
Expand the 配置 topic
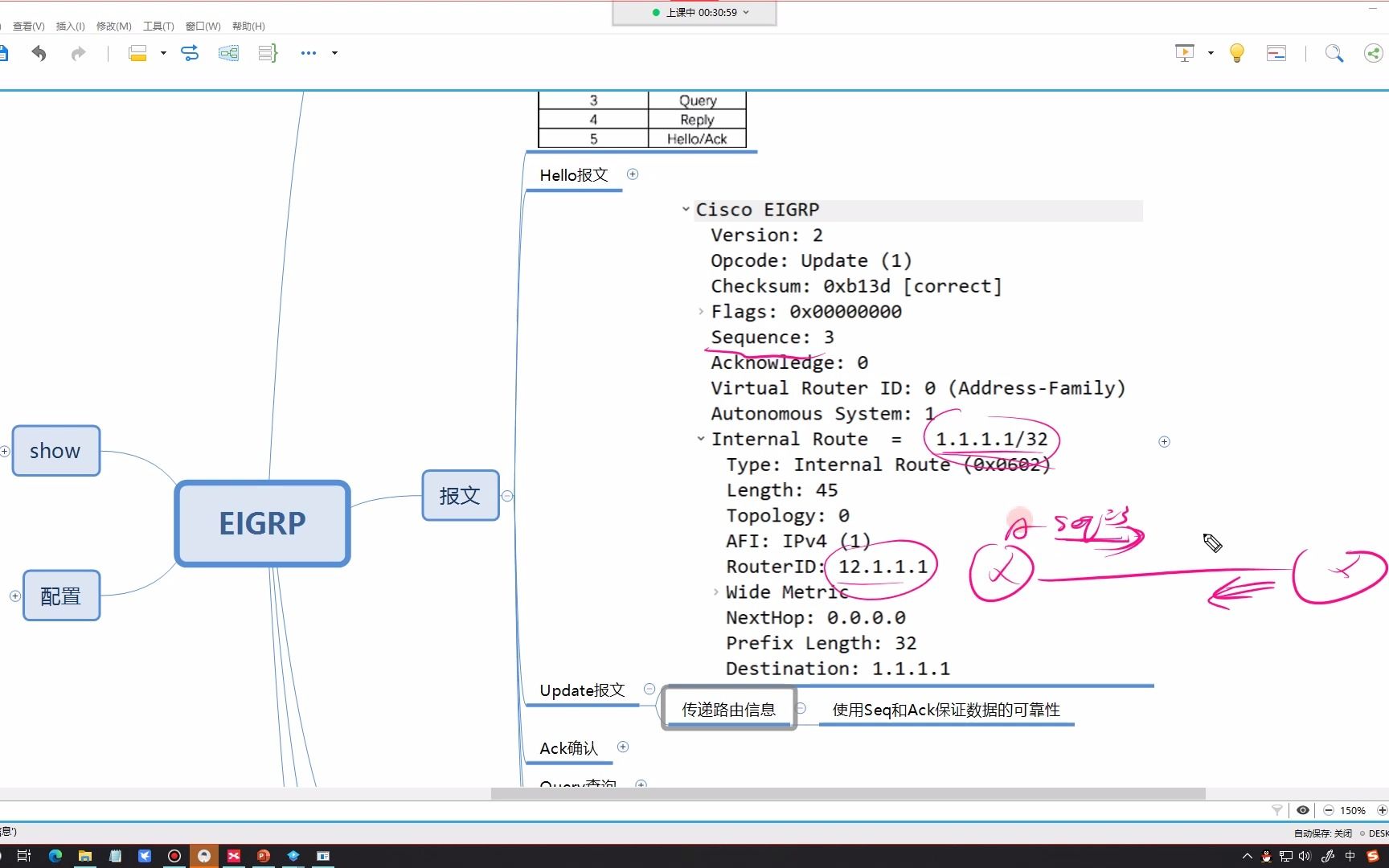15,596
